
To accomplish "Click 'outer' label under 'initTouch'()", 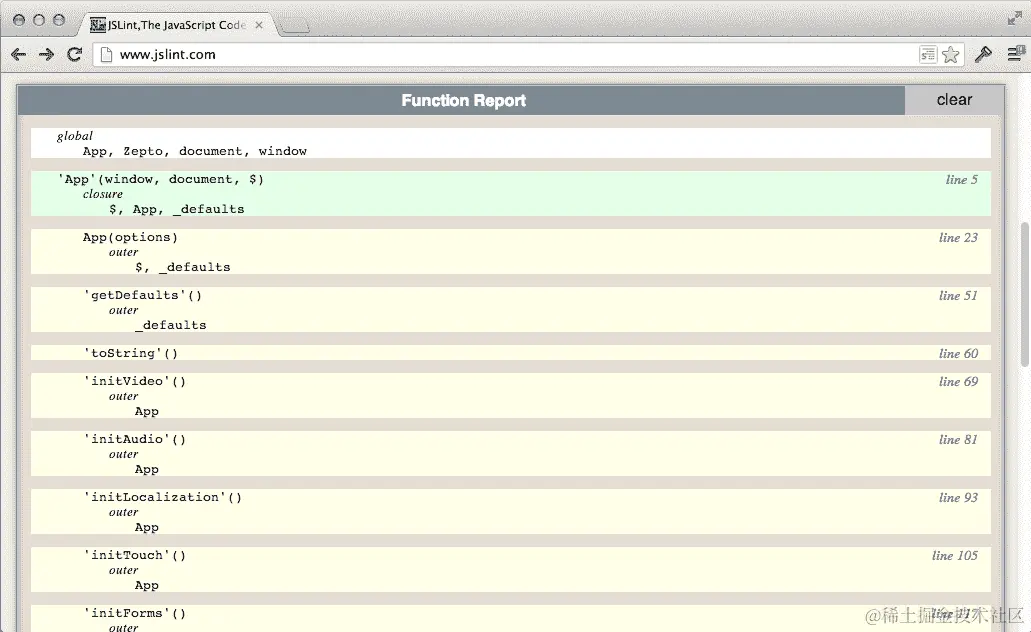I will tap(124, 570).
